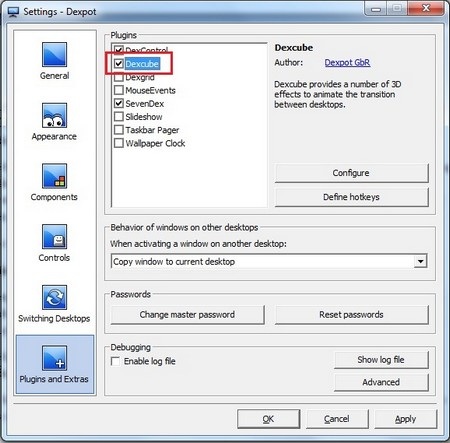The width and height of the screenshot is (450, 443).
Task: Select the Wallpaper Clock plugin name
Action: tap(155, 143)
